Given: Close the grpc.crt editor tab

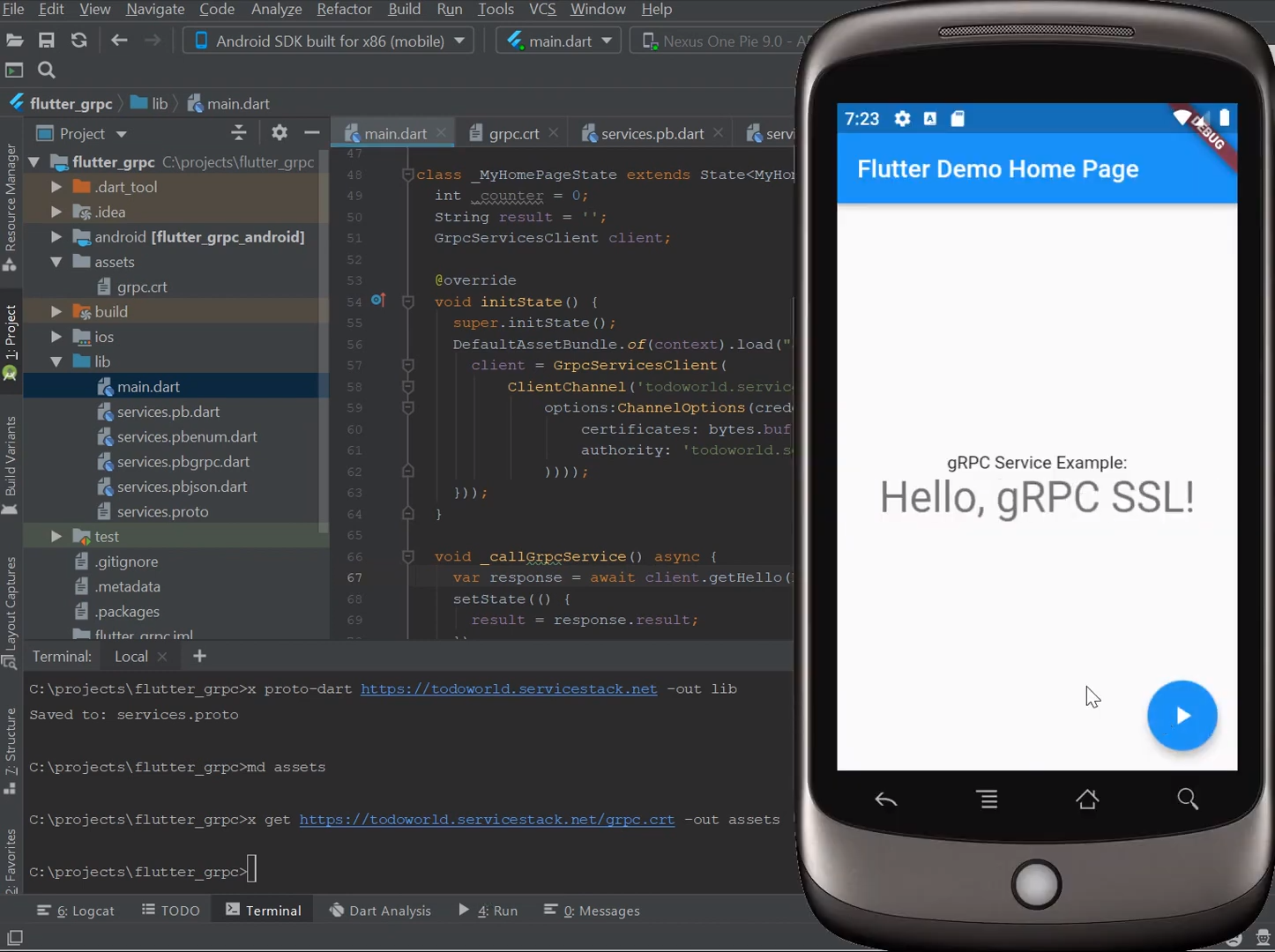Looking at the screenshot, I should tap(553, 132).
